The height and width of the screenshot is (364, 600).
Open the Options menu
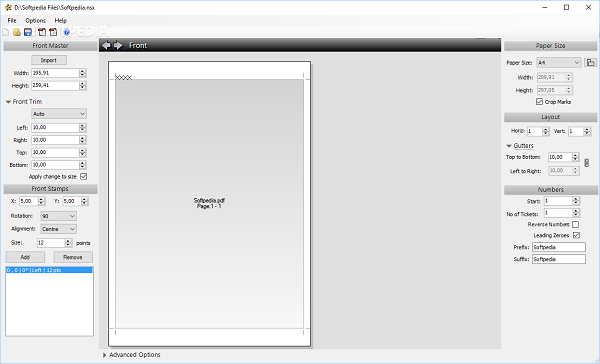pos(35,21)
